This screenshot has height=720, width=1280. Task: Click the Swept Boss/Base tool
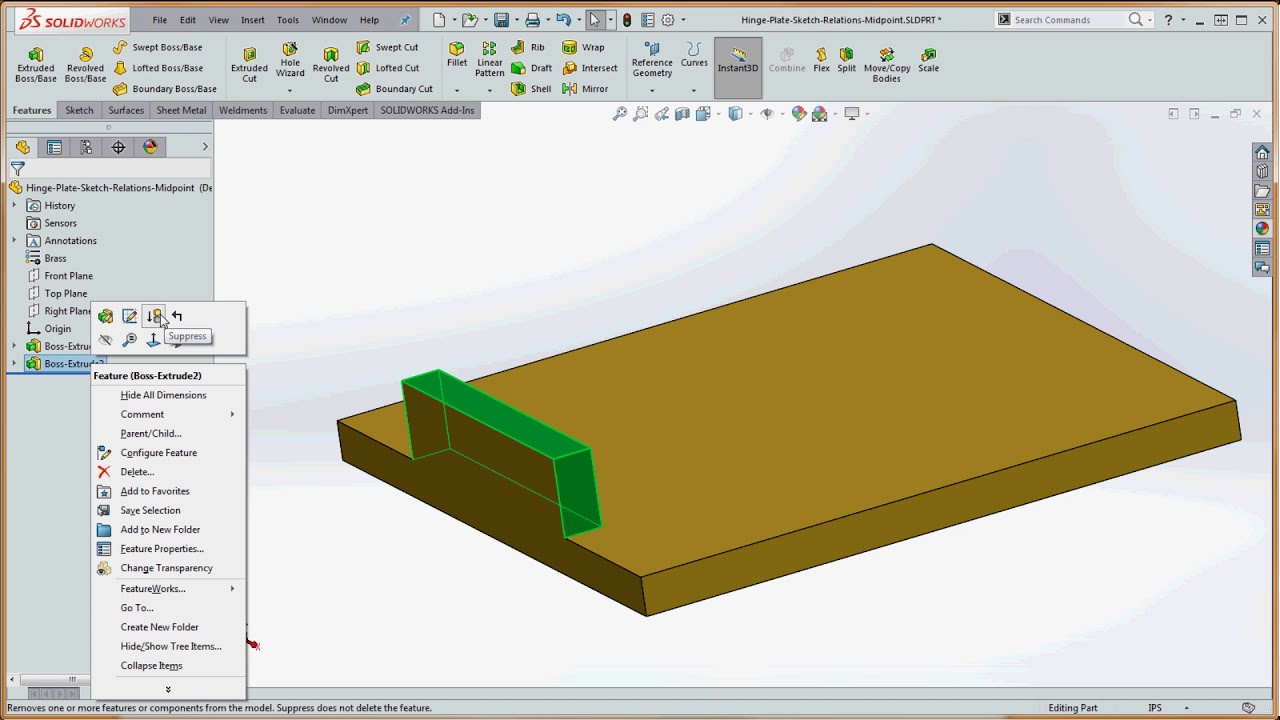pos(157,47)
